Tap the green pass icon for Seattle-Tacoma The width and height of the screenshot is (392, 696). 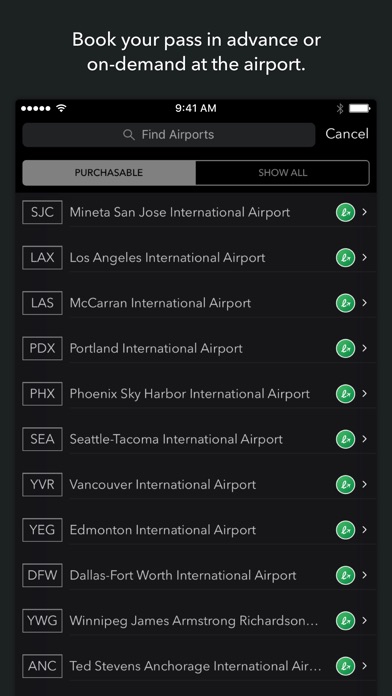(345, 439)
